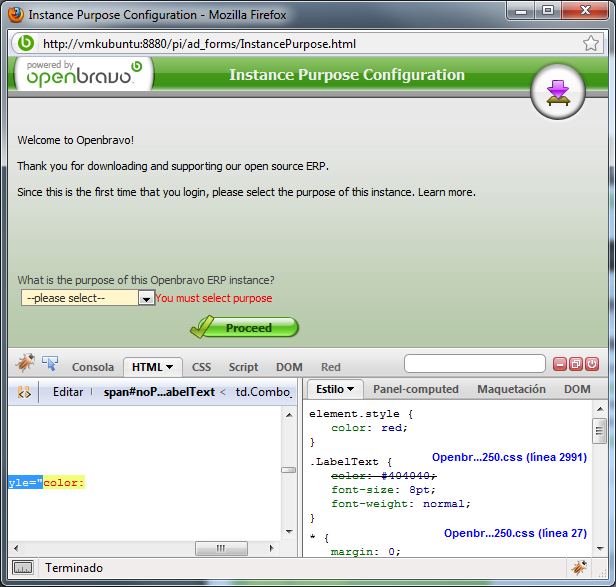Activate the Firebug inspect element pointer icon
The width and height of the screenshot is (616, 587).
(x=50, y=363)
